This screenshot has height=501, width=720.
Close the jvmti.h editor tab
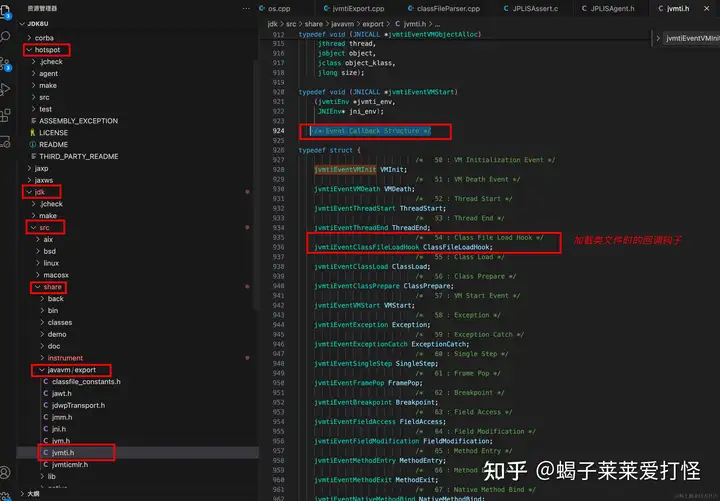706,8
